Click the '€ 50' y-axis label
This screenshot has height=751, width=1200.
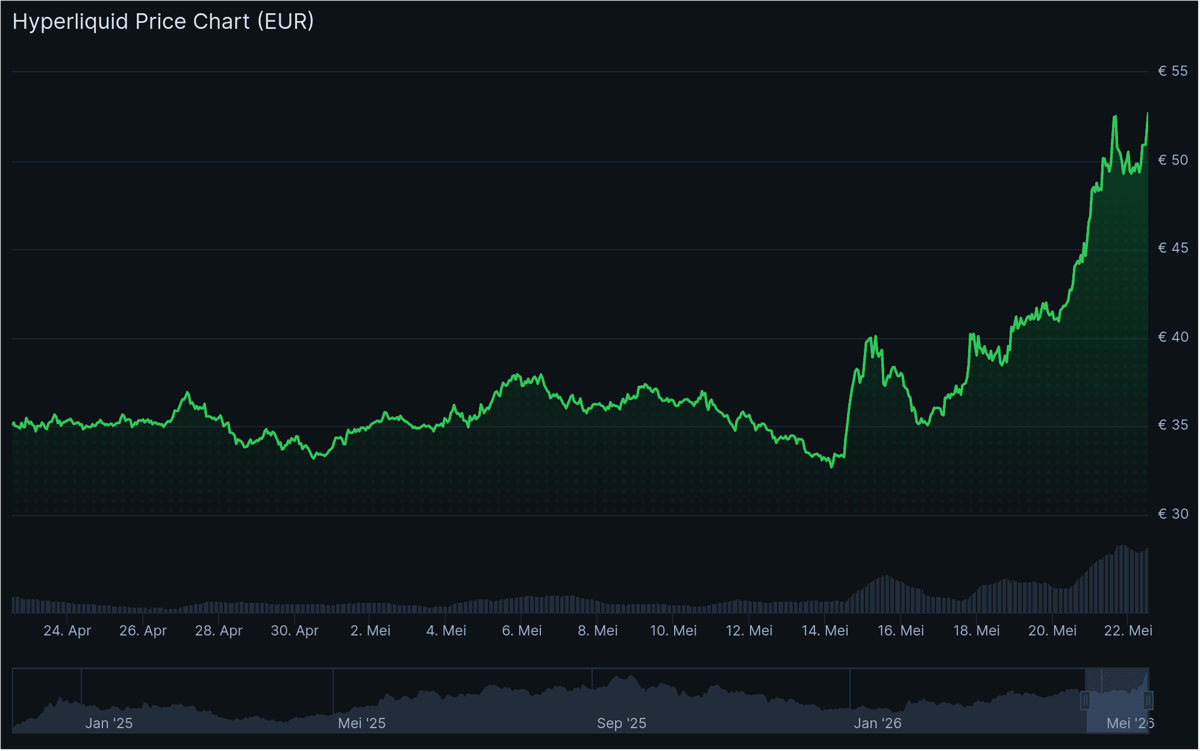(x=1173, y=160)
